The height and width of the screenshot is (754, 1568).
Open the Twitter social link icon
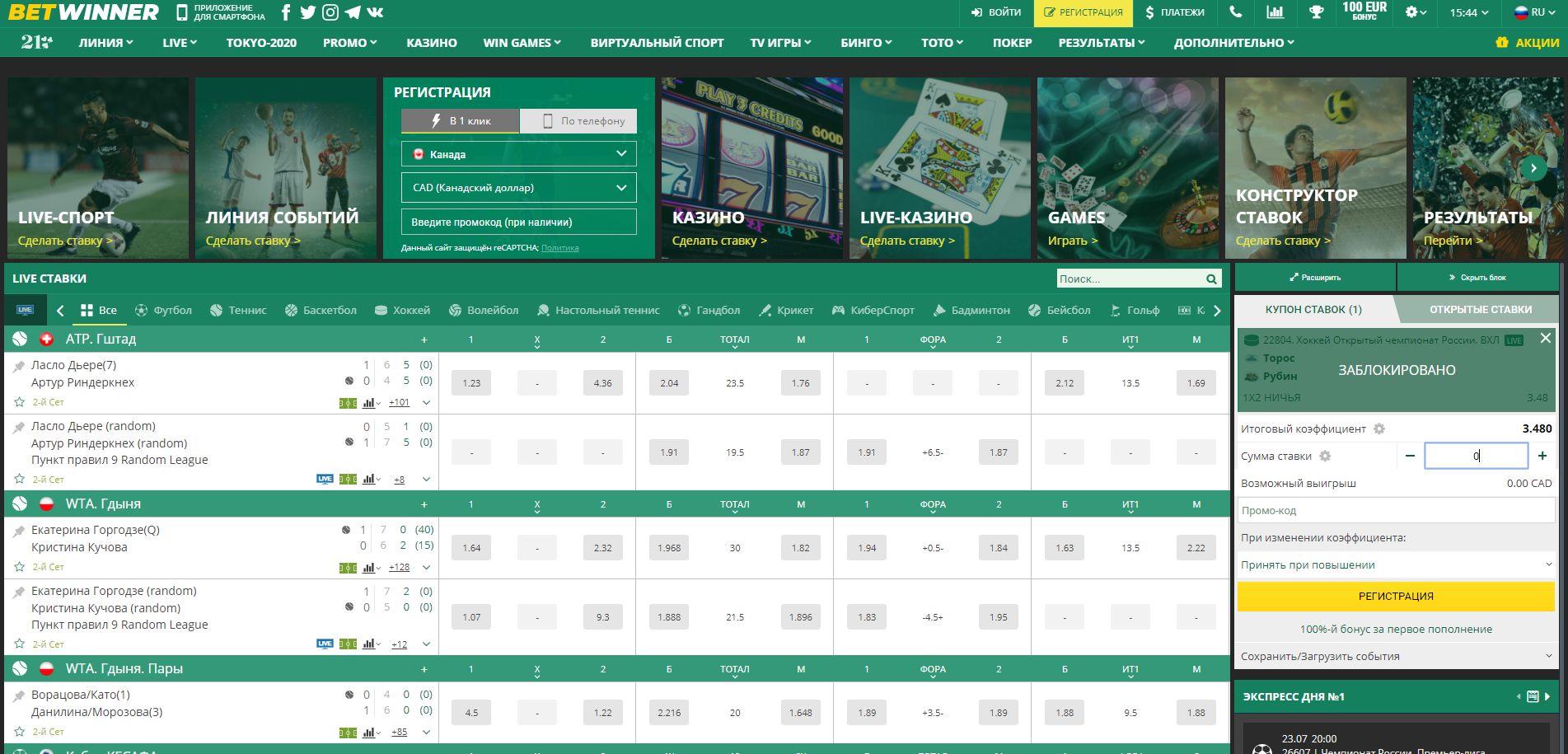(308, 12)
